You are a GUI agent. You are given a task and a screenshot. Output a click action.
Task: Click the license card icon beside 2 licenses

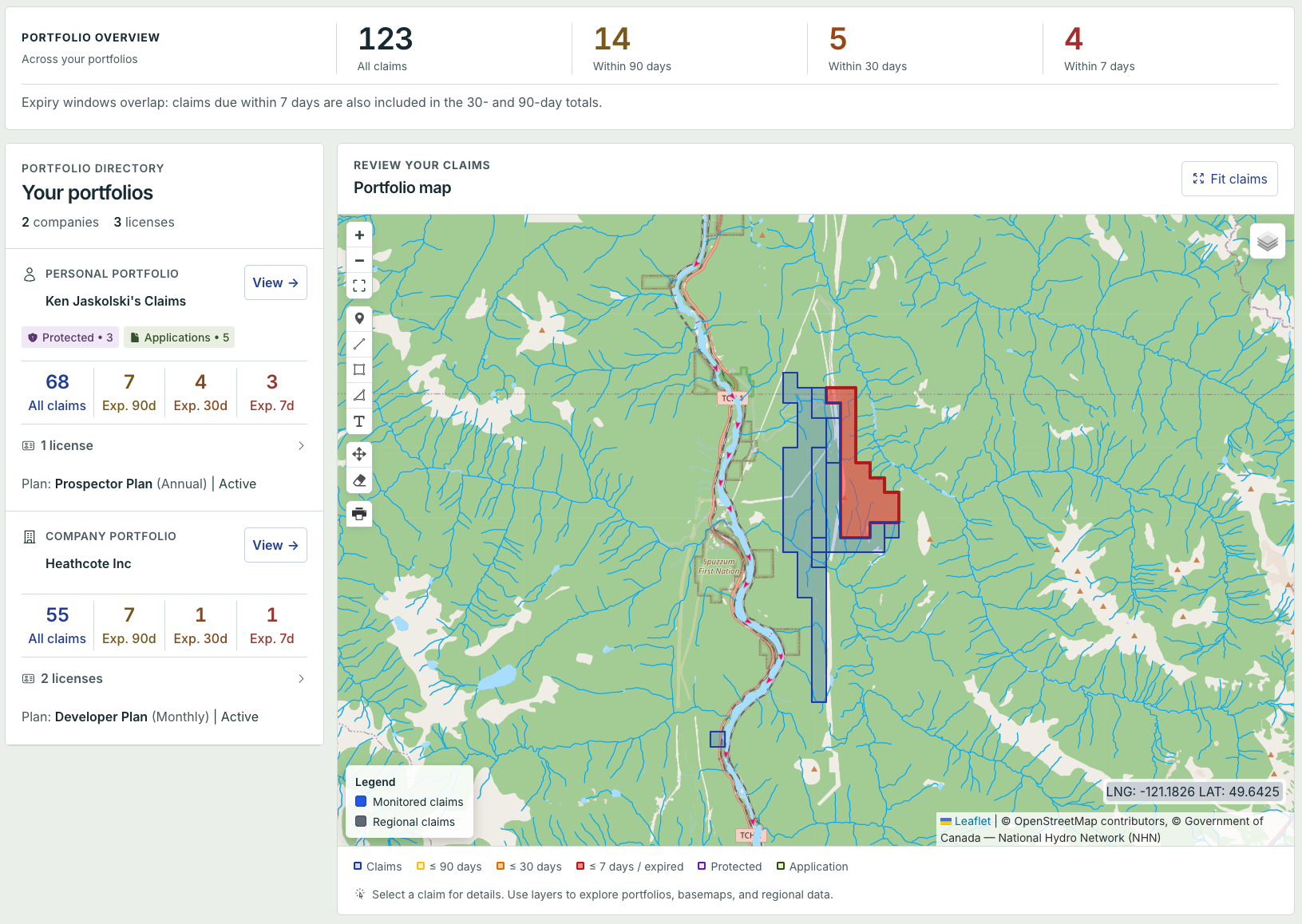[x=29, y=679]
